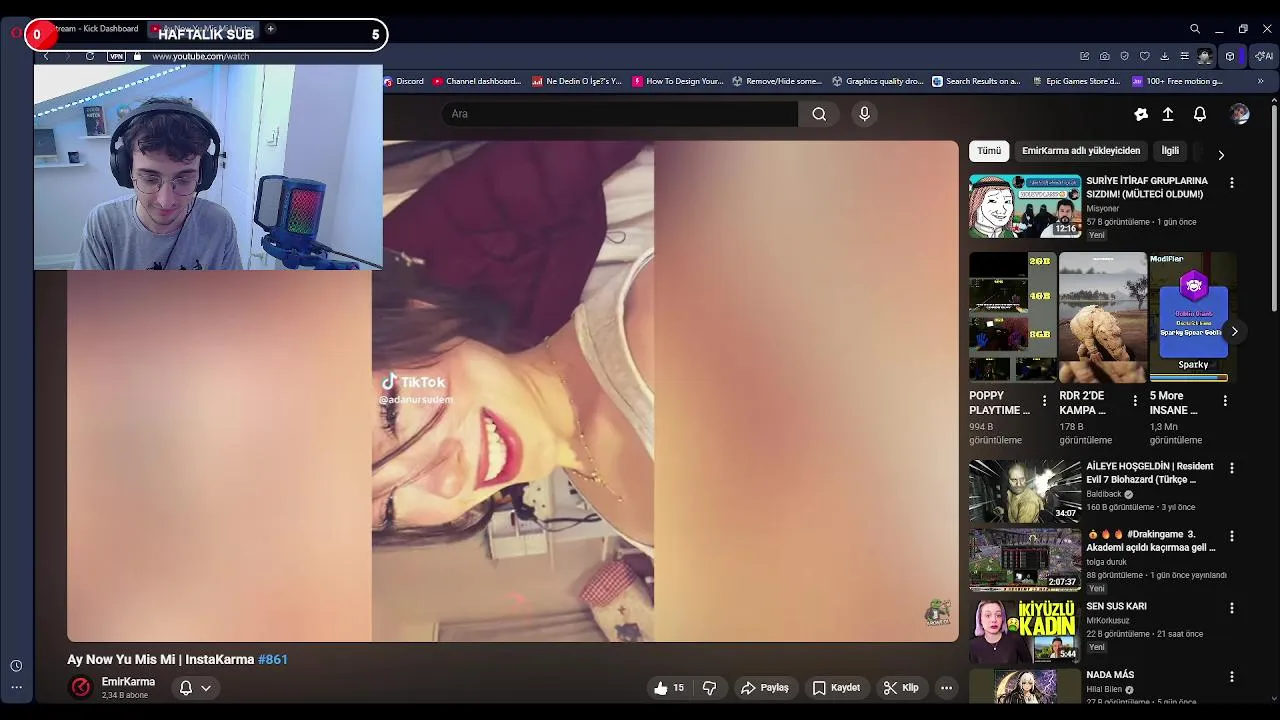Open EmirKarma channel name link
1280x720 pixels.
point(128,682)
